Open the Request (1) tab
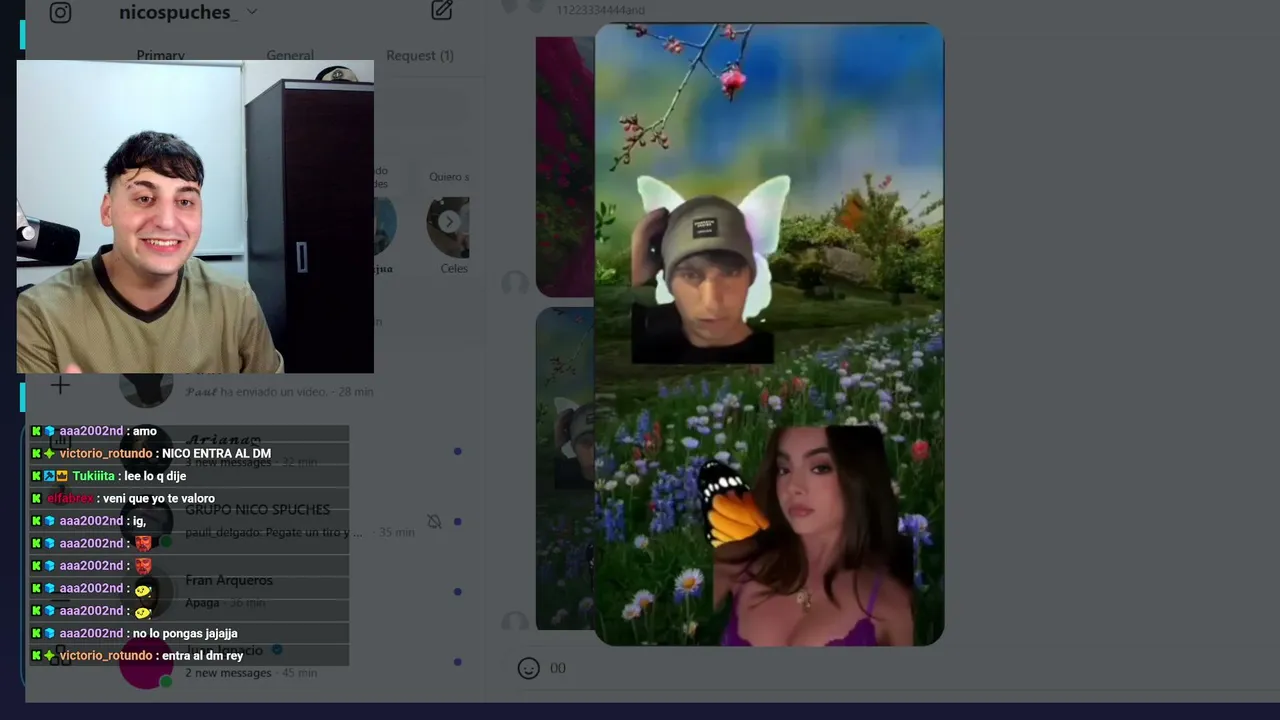This screenshot has width=1280, height=720. coord(420,55)
